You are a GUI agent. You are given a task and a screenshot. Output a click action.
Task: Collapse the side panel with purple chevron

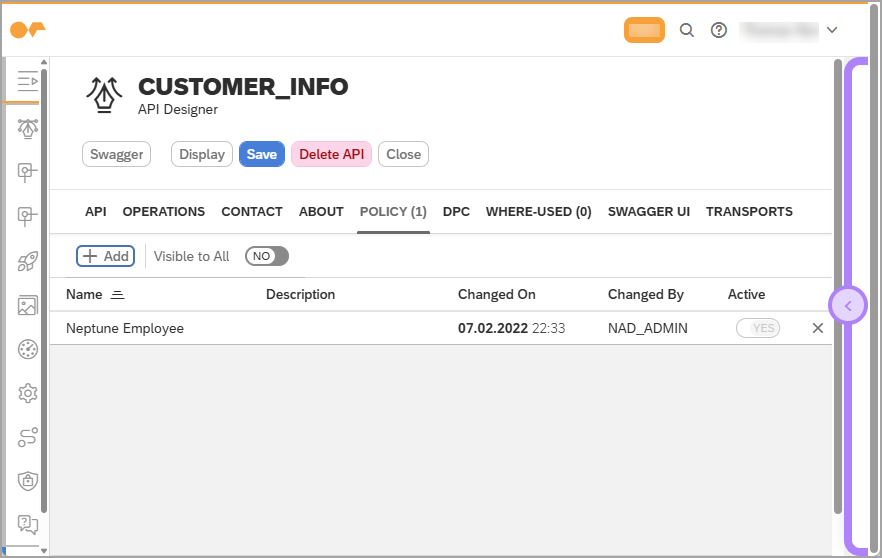[848, 306]
